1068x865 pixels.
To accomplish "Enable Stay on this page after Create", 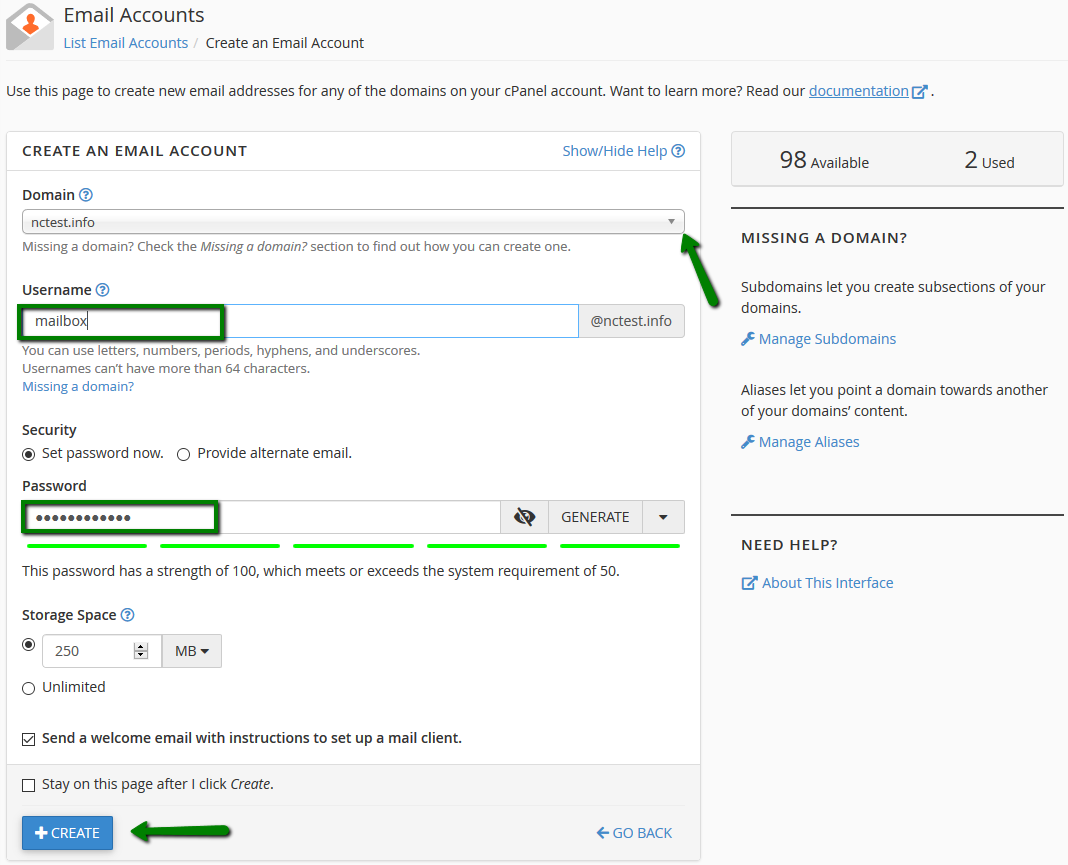I will 28,784.
